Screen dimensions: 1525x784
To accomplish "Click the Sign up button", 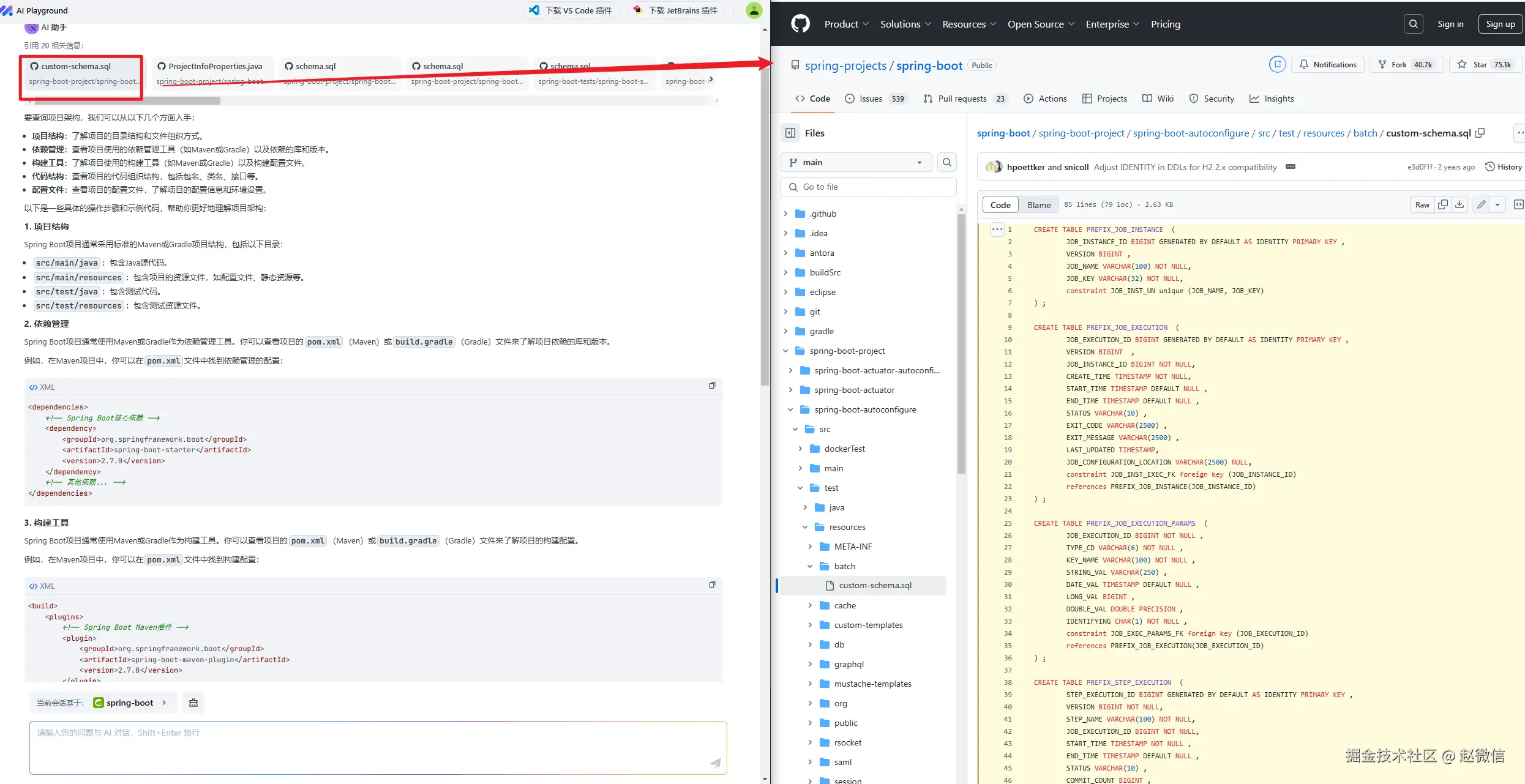I will (x=1500, y=24).
